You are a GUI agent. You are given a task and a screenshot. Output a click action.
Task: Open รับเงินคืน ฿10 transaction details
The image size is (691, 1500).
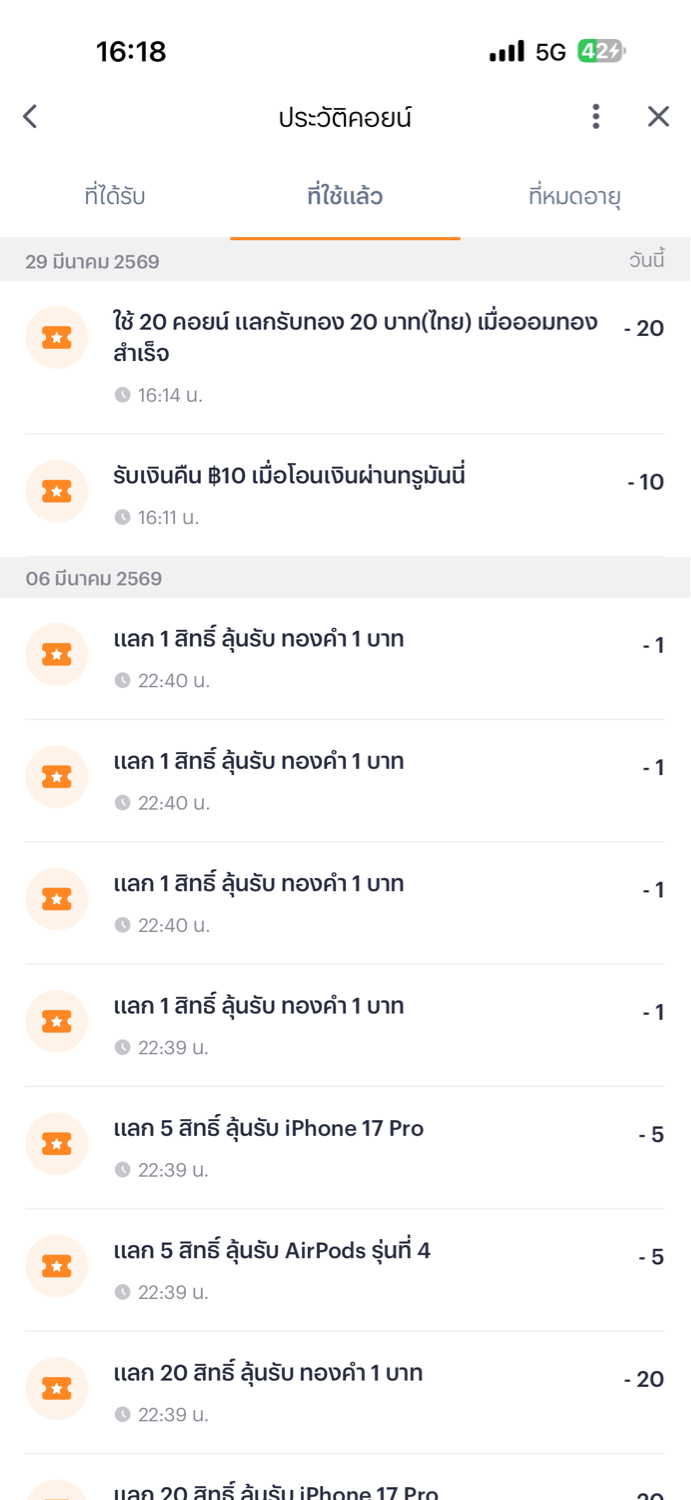289,477
